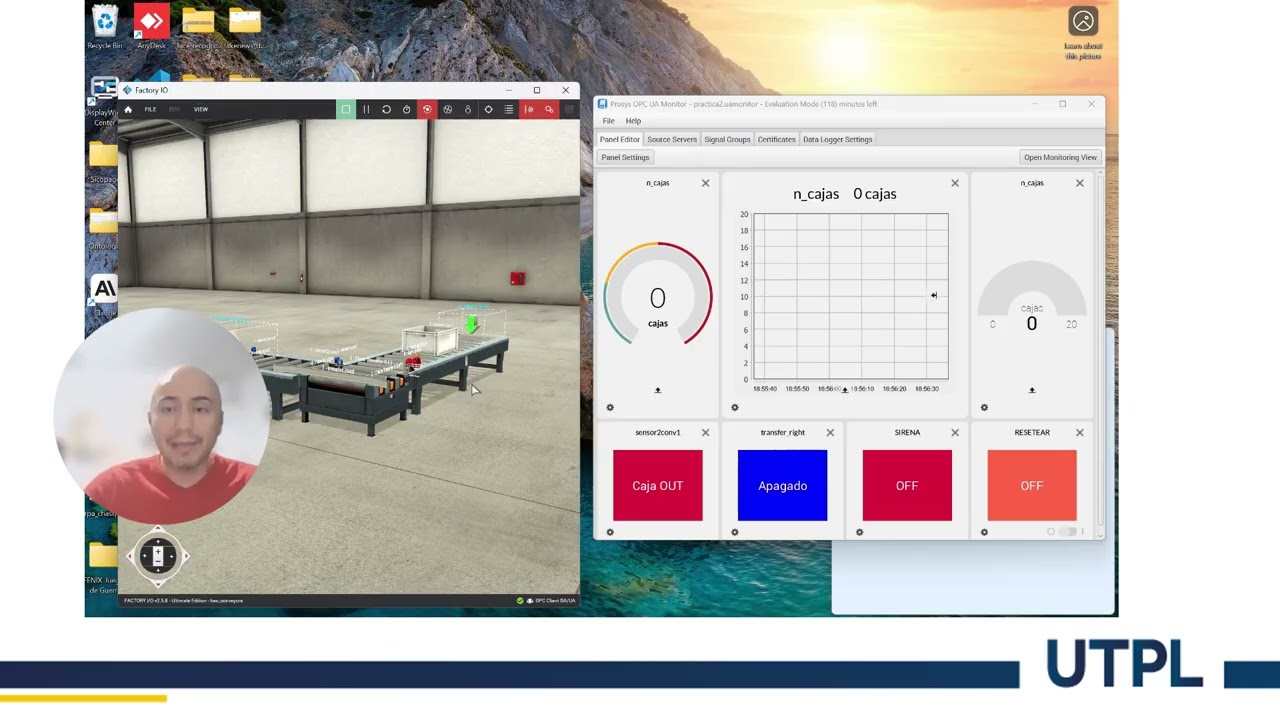Click the red emergency button in the 3D scene
This screenshot has width=1280, height=720.
pos(517,279)
